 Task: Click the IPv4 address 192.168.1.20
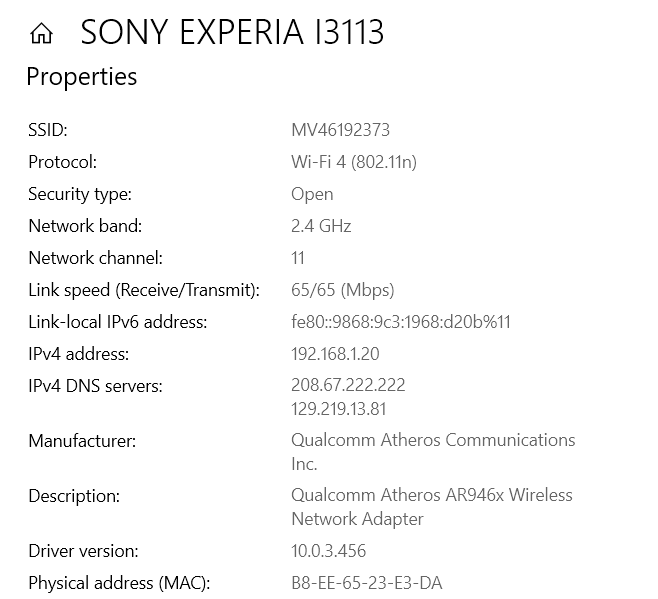click(x=335, y=354)
